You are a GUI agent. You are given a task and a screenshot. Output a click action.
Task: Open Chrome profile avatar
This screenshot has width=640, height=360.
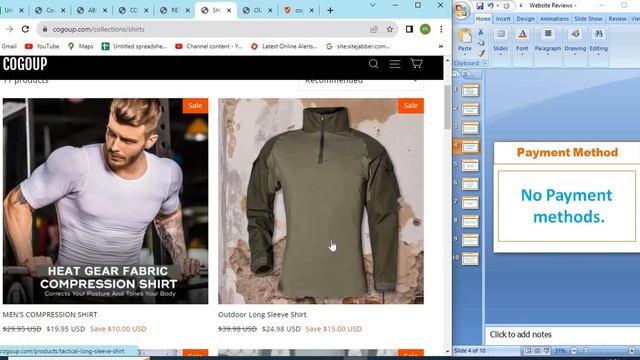(425, 29)
